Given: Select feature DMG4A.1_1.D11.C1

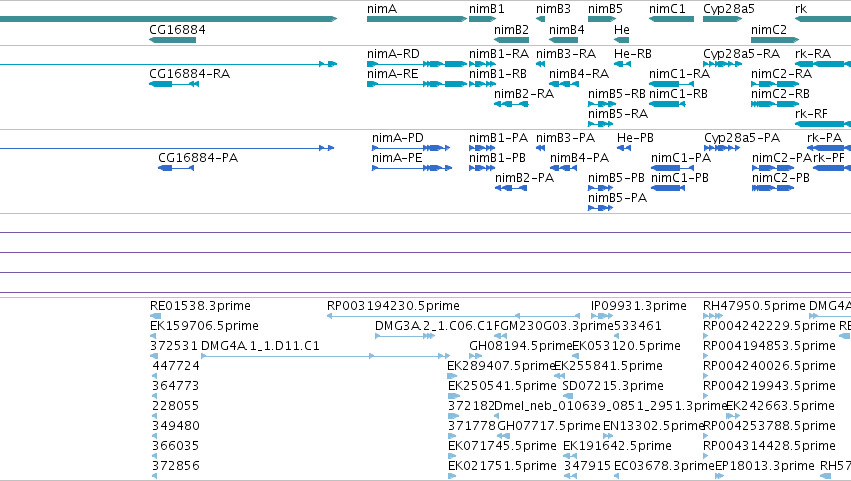Looking at the screenshot, I should (x=326, y=356).
